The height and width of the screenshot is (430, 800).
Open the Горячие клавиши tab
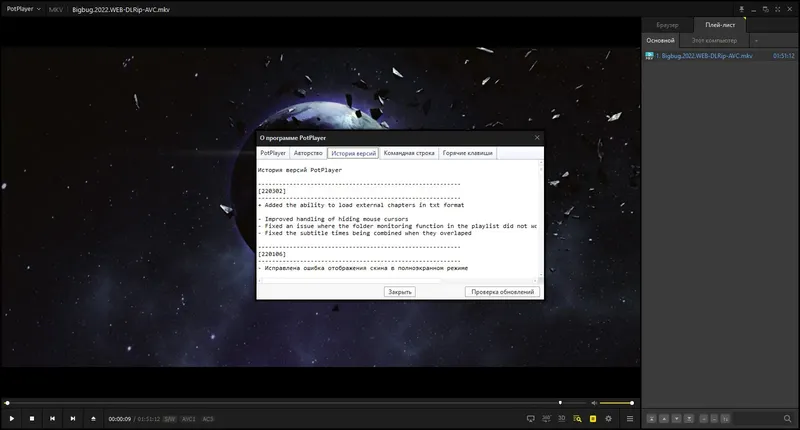468,153
